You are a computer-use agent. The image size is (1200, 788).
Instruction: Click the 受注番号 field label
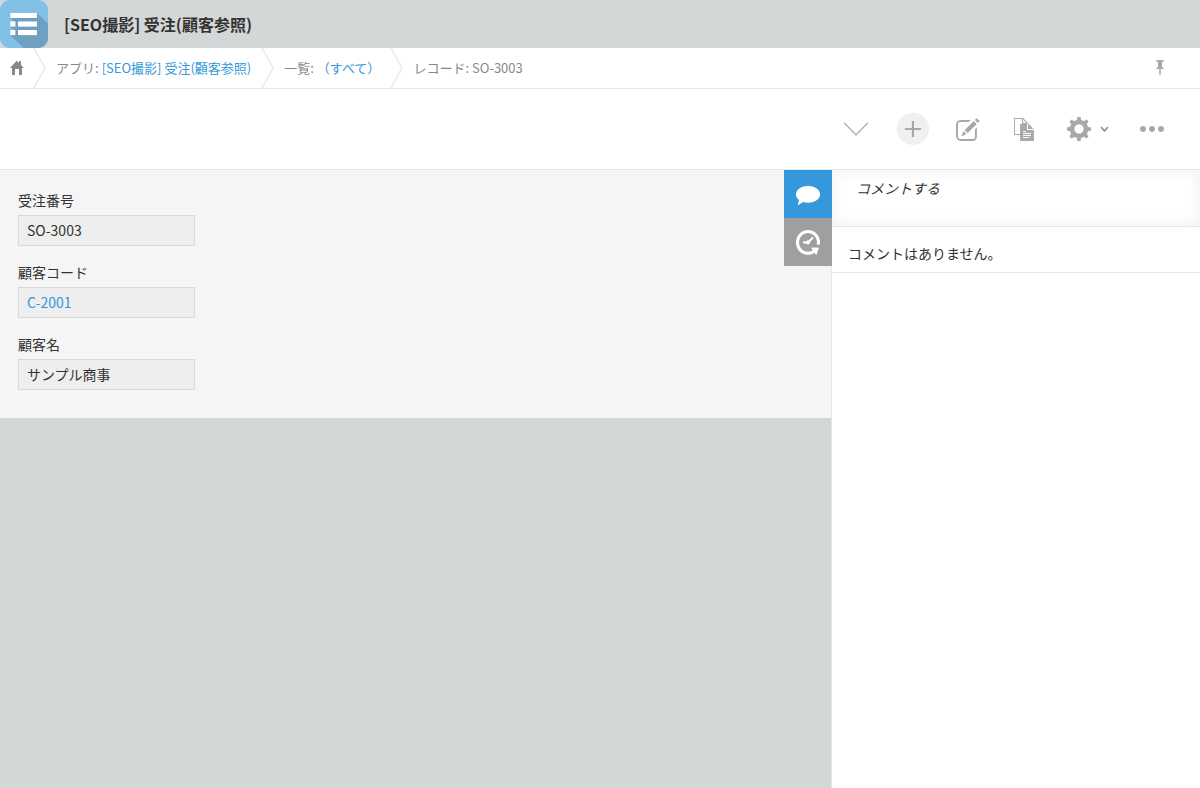point(46,201)
